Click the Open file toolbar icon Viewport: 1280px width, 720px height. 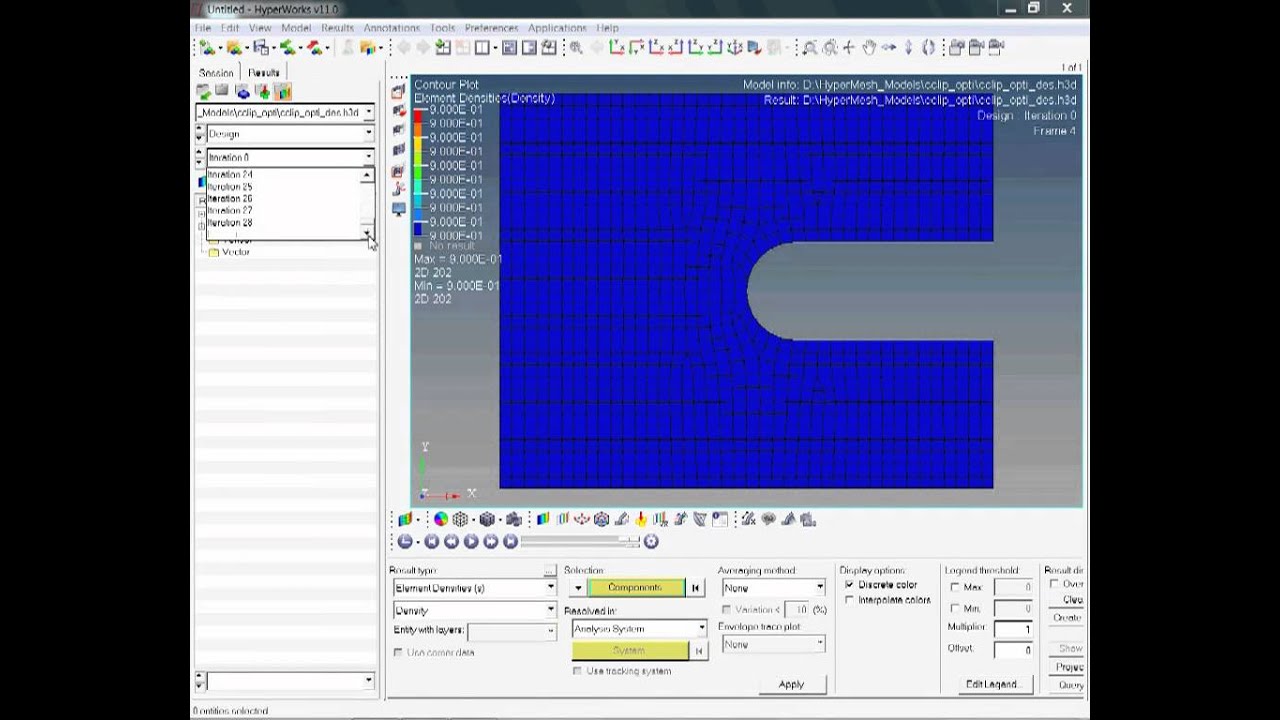click(x=234, y=47)
